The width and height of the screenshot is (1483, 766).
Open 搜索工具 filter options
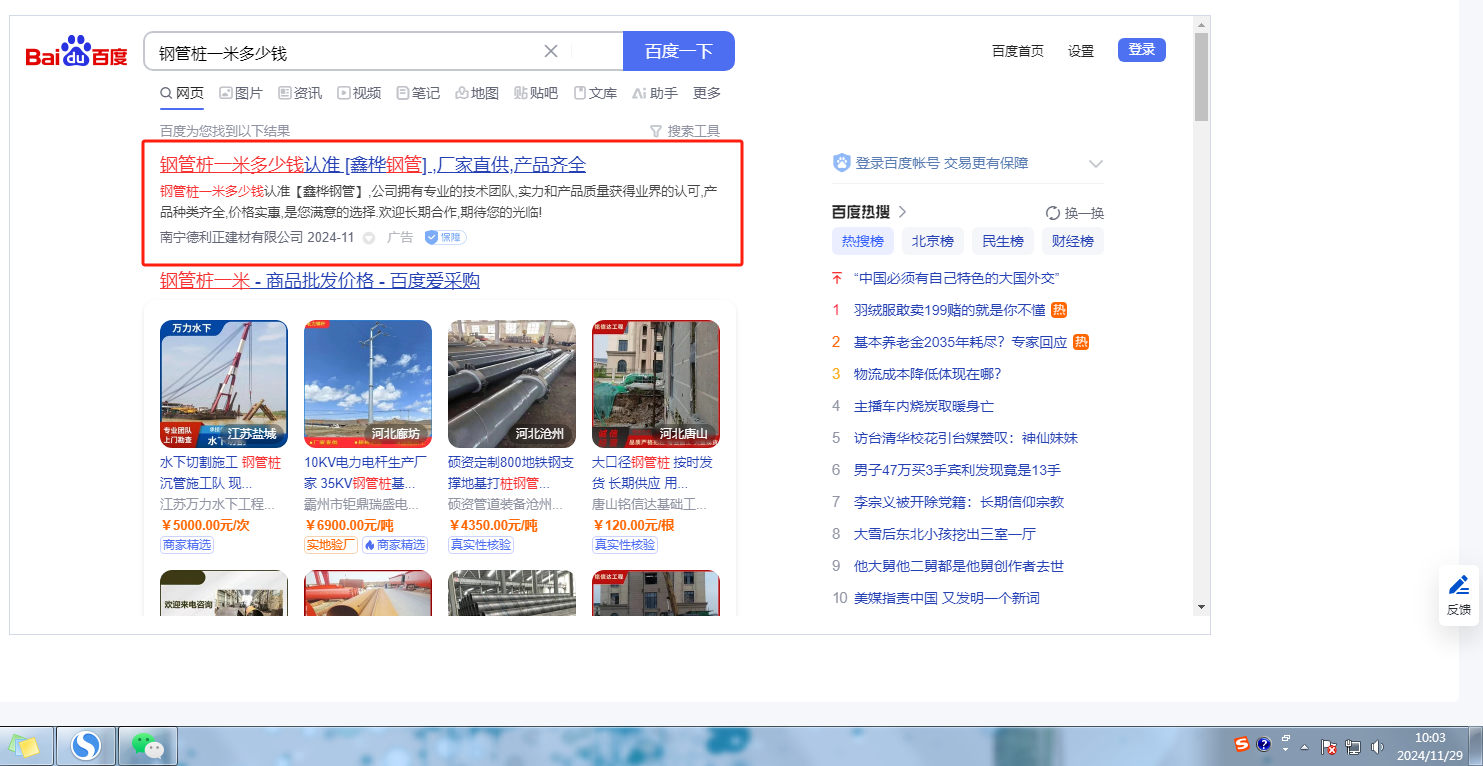click(x=685, y=131)
